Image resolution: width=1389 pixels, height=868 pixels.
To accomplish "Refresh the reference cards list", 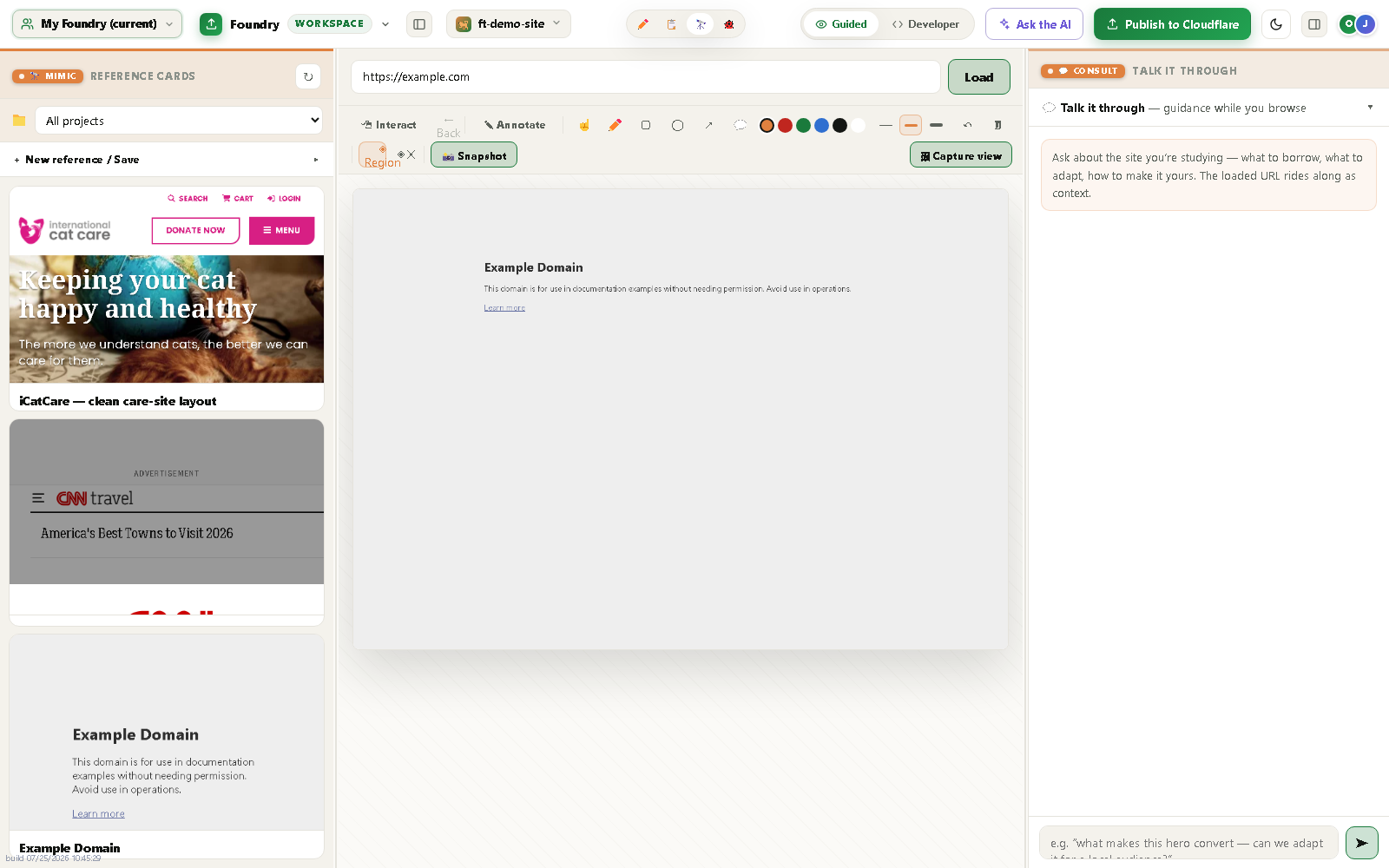I will pos(308,76).
